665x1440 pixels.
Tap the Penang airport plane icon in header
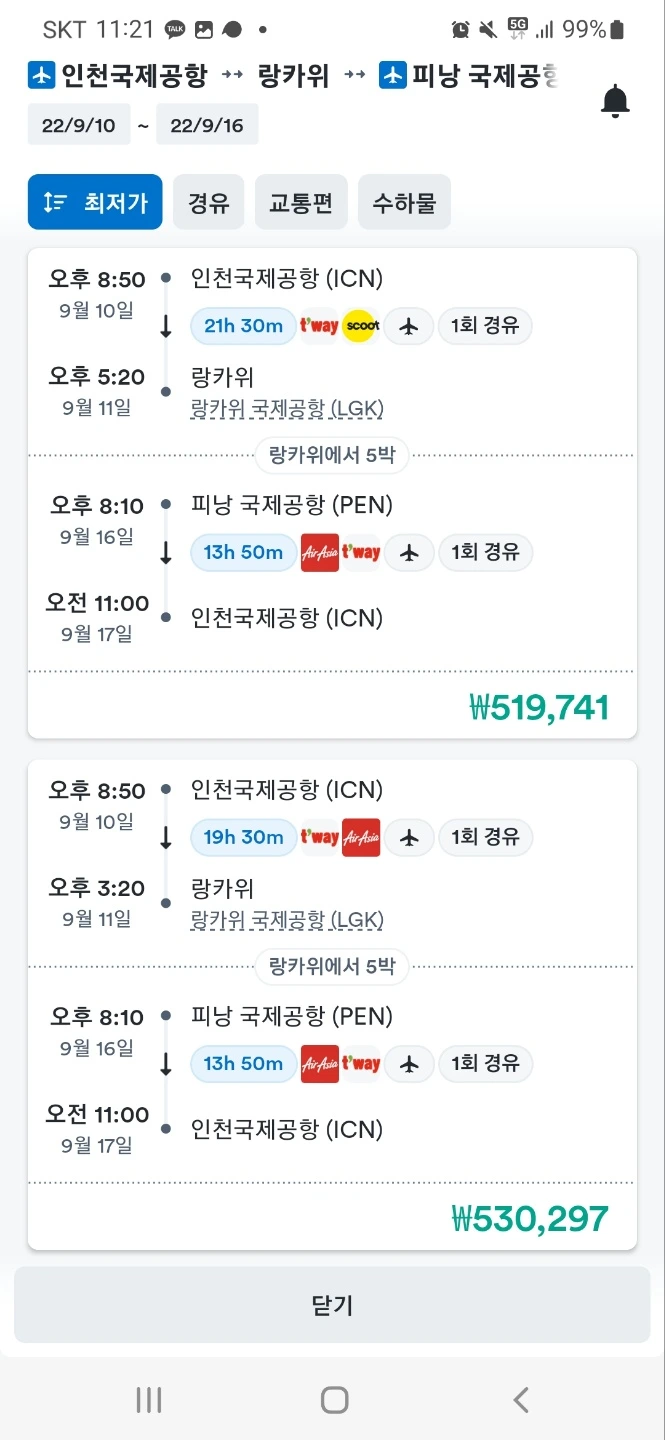393,75
